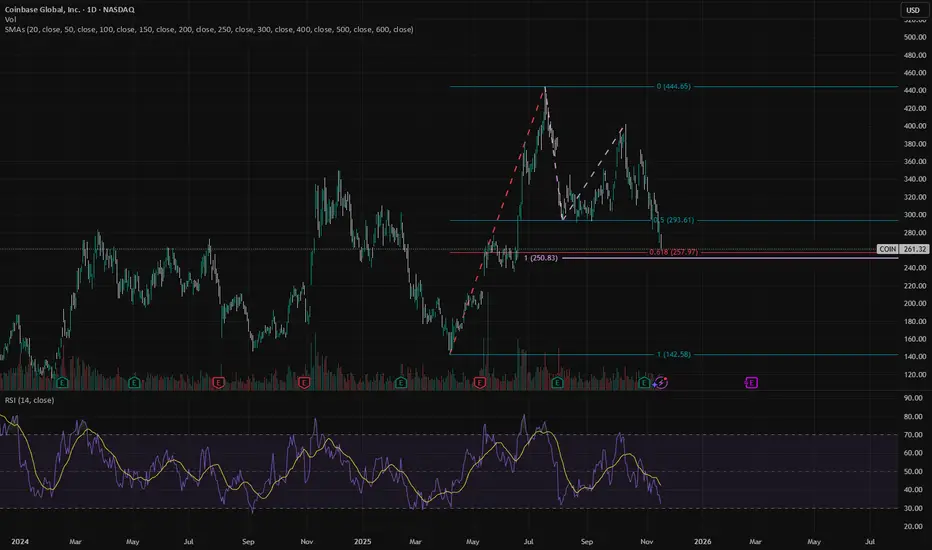
Task: Click the 500.00 price axis label
Action: click(915, 37)
